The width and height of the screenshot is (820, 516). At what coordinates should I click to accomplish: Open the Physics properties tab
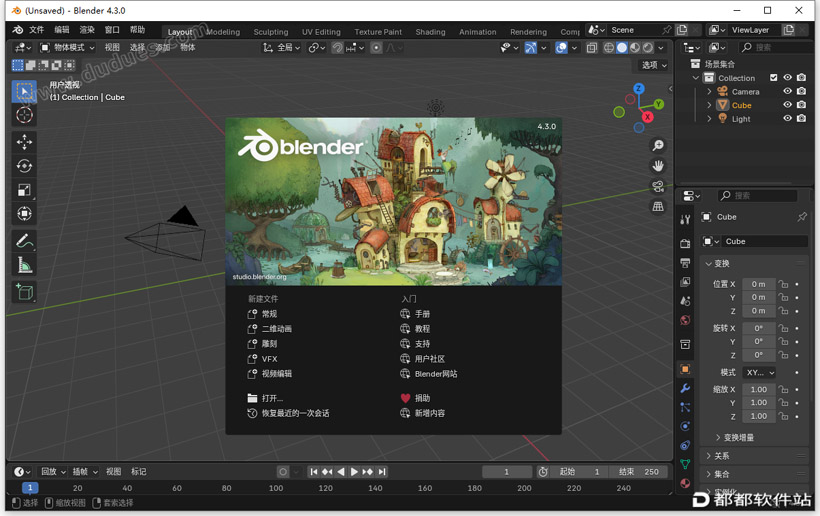685,426
